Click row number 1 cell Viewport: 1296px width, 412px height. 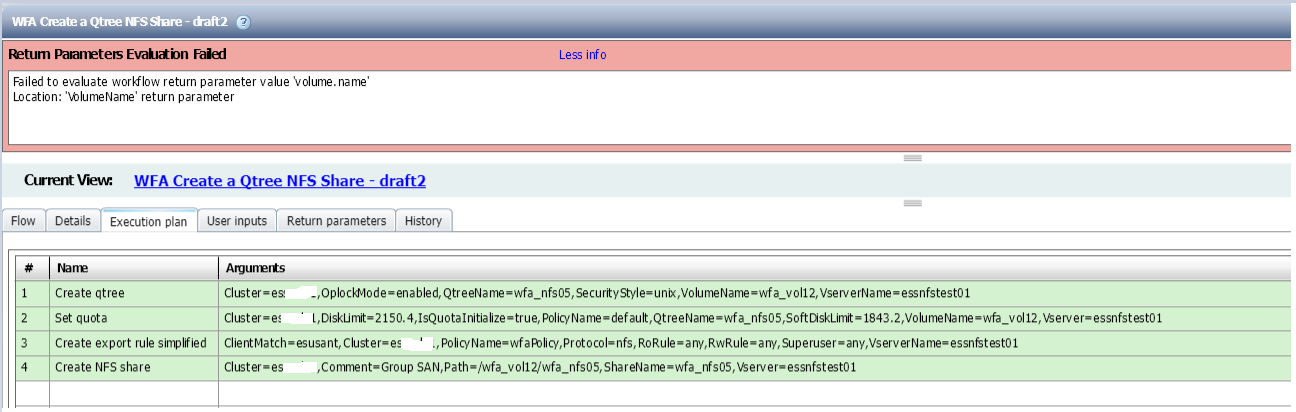pyautogui.click(x=32, y=293)
